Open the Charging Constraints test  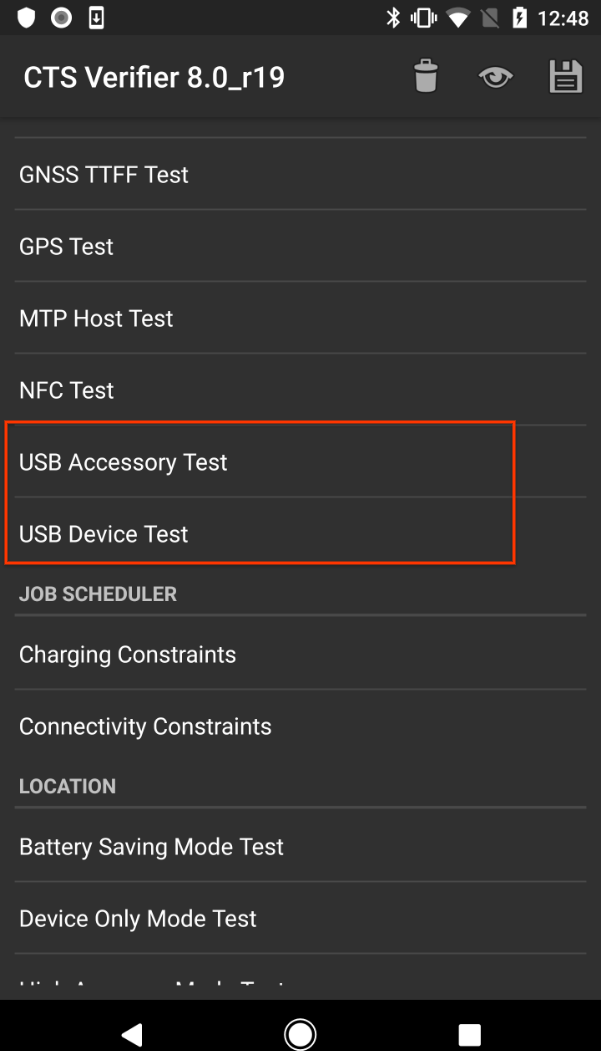[127, 654]
